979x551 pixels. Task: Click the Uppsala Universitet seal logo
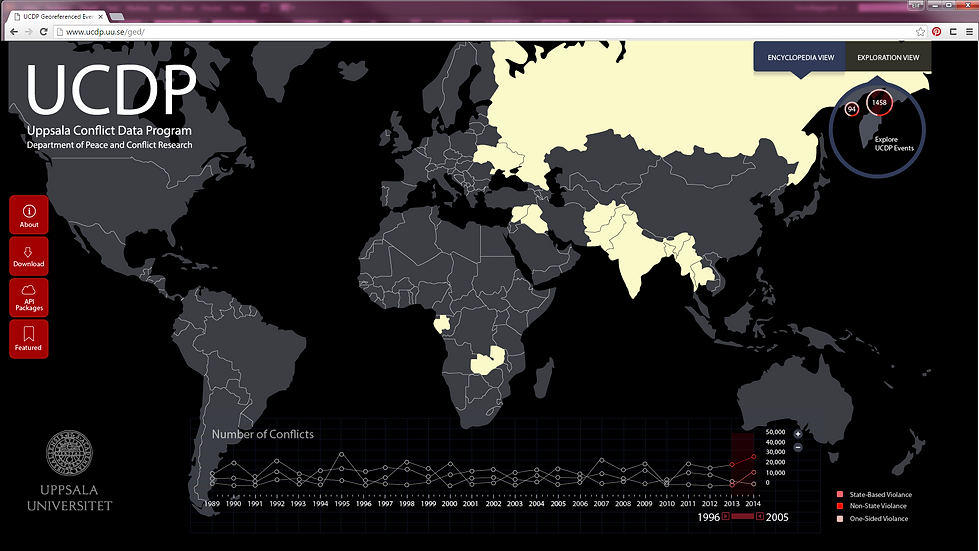(69, 452)
